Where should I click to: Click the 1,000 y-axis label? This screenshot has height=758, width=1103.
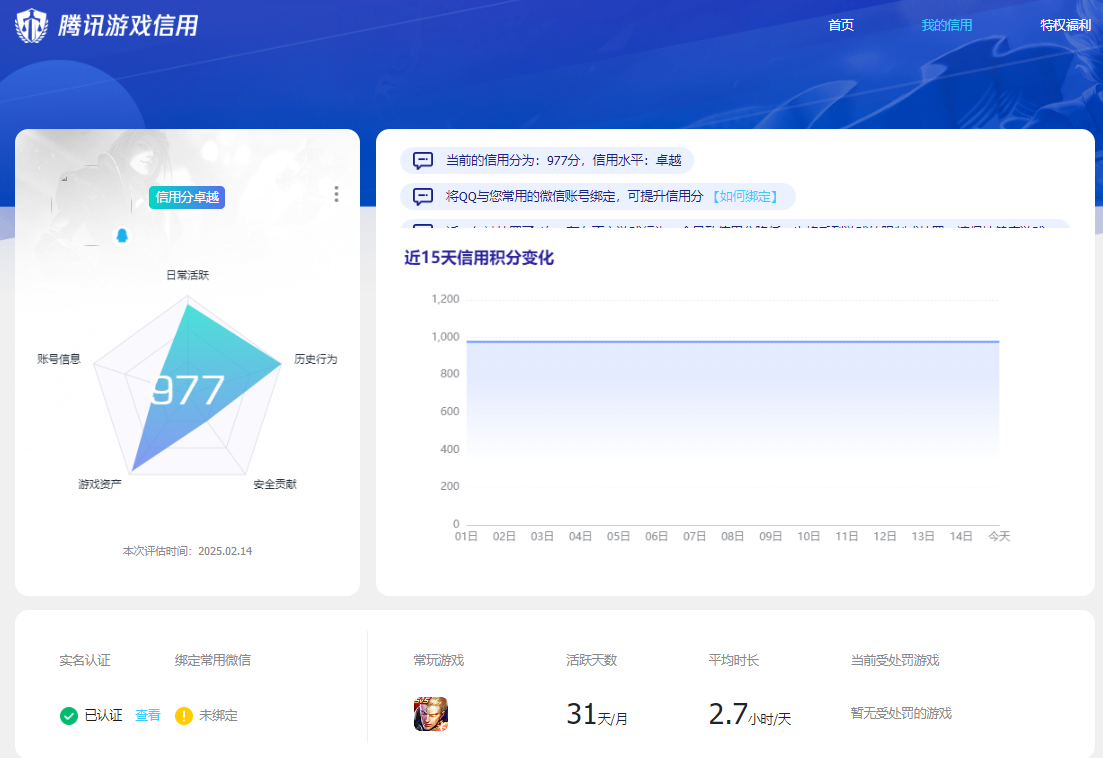coord(445,337)
